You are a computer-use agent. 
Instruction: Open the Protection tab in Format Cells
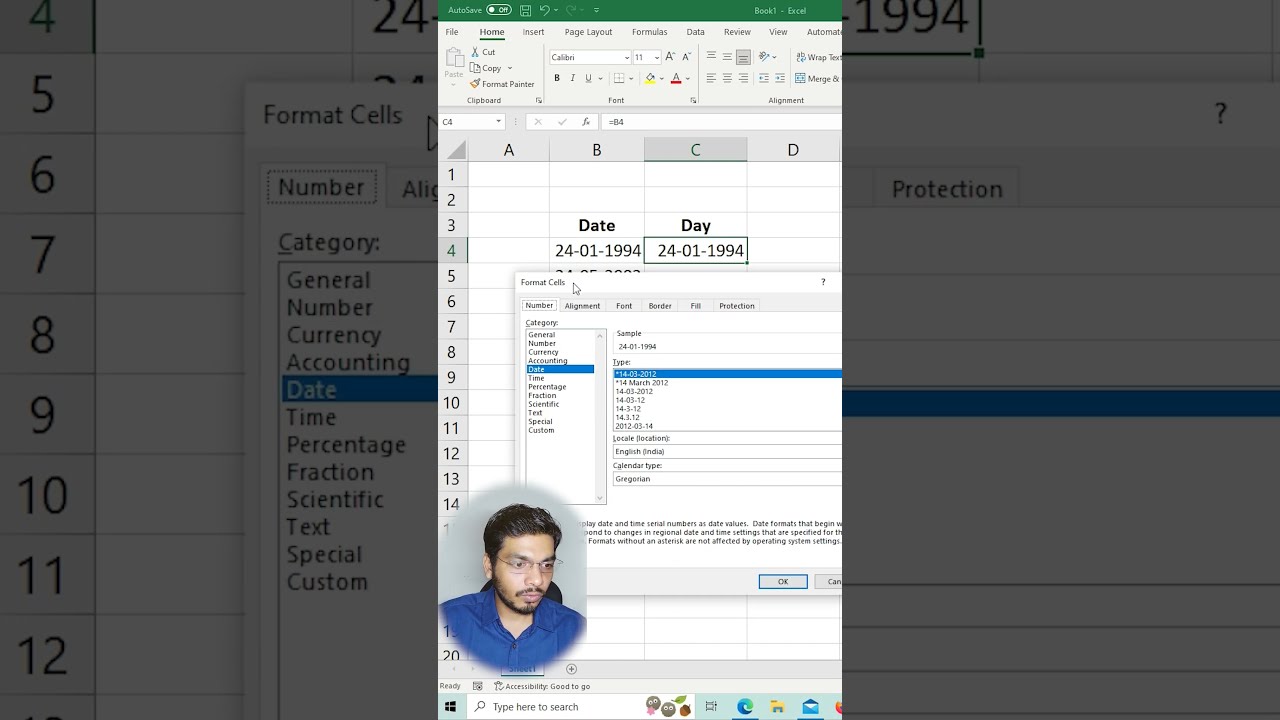pos(737,306)
